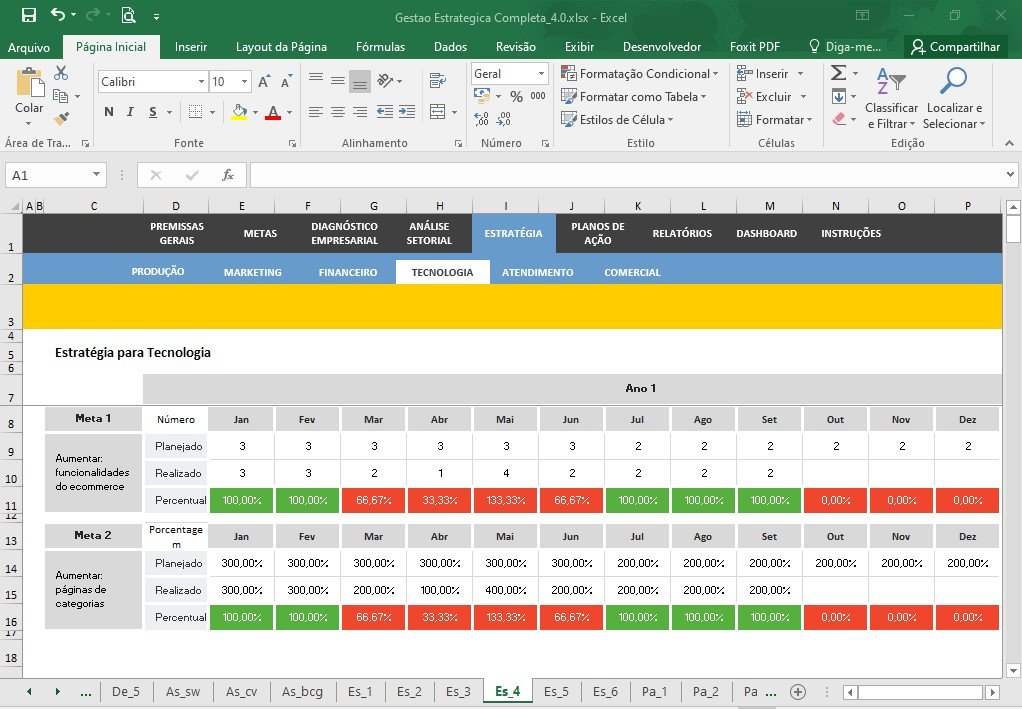
Task: Click the Cut scissors icon
Action: [x=61, y=72]
